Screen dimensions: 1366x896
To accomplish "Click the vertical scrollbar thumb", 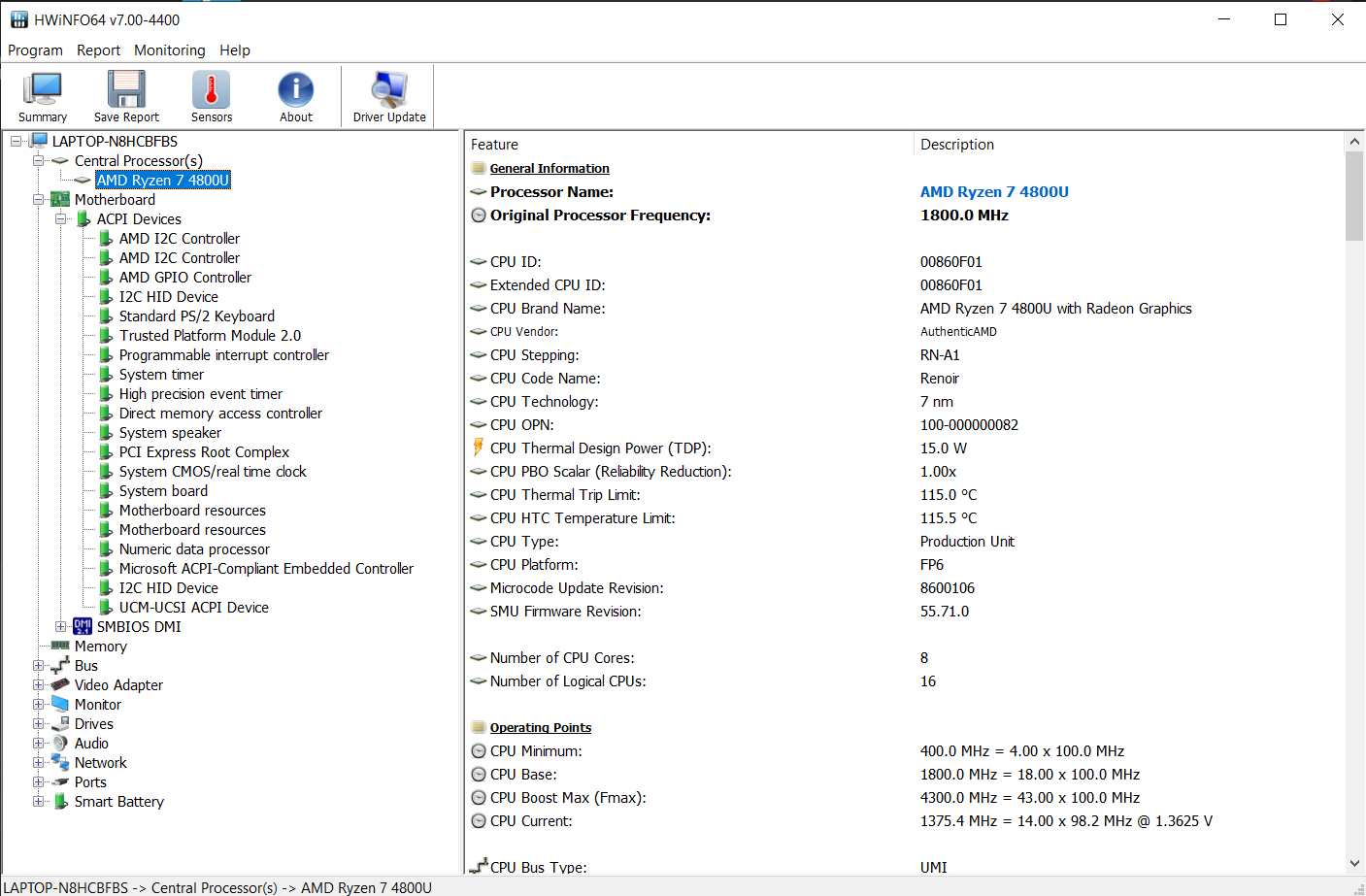I will coord(1354,196).
